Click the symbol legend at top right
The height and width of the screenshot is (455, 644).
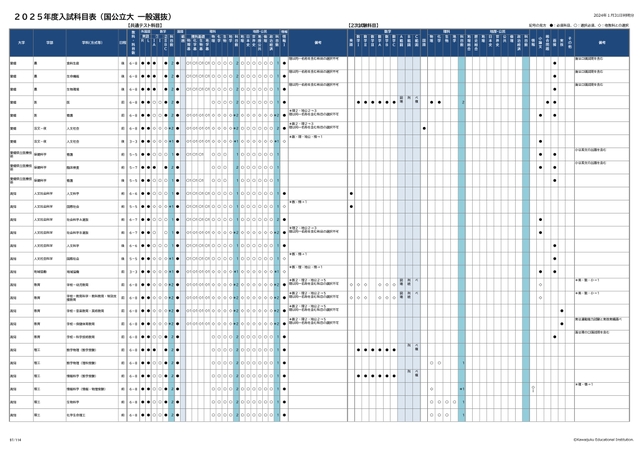pyautogui.click(x=569, y=23)
